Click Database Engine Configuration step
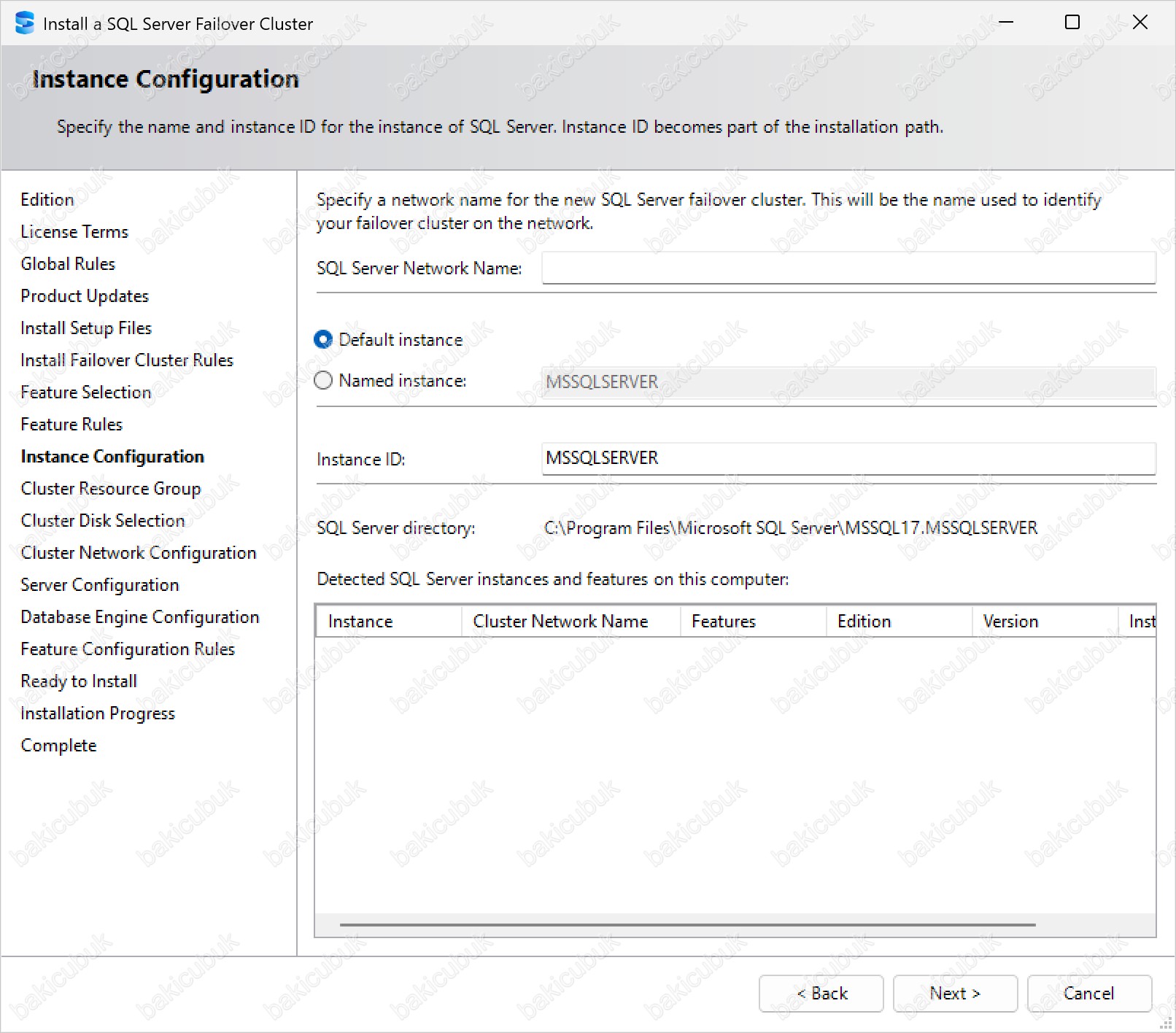Viewport: 1176px width, 1033px height. tap(140, 617)
